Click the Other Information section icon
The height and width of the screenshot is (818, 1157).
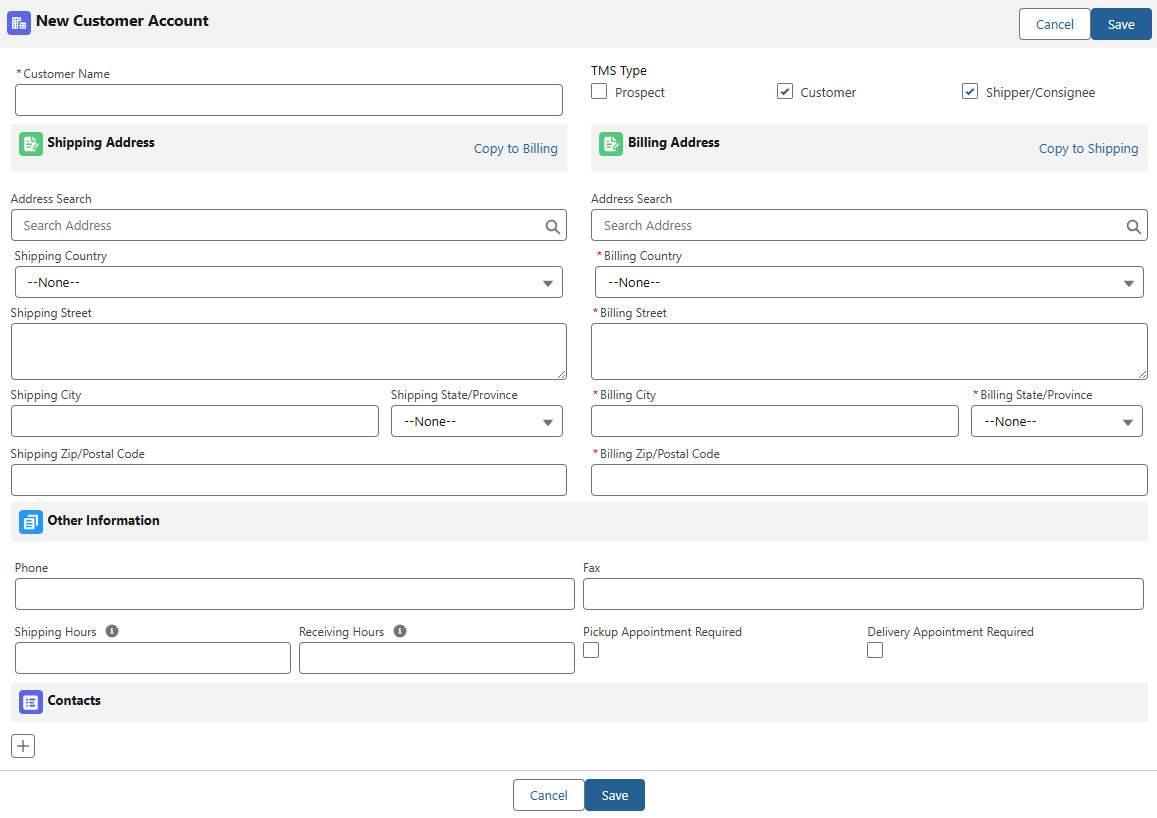(30, 522)
